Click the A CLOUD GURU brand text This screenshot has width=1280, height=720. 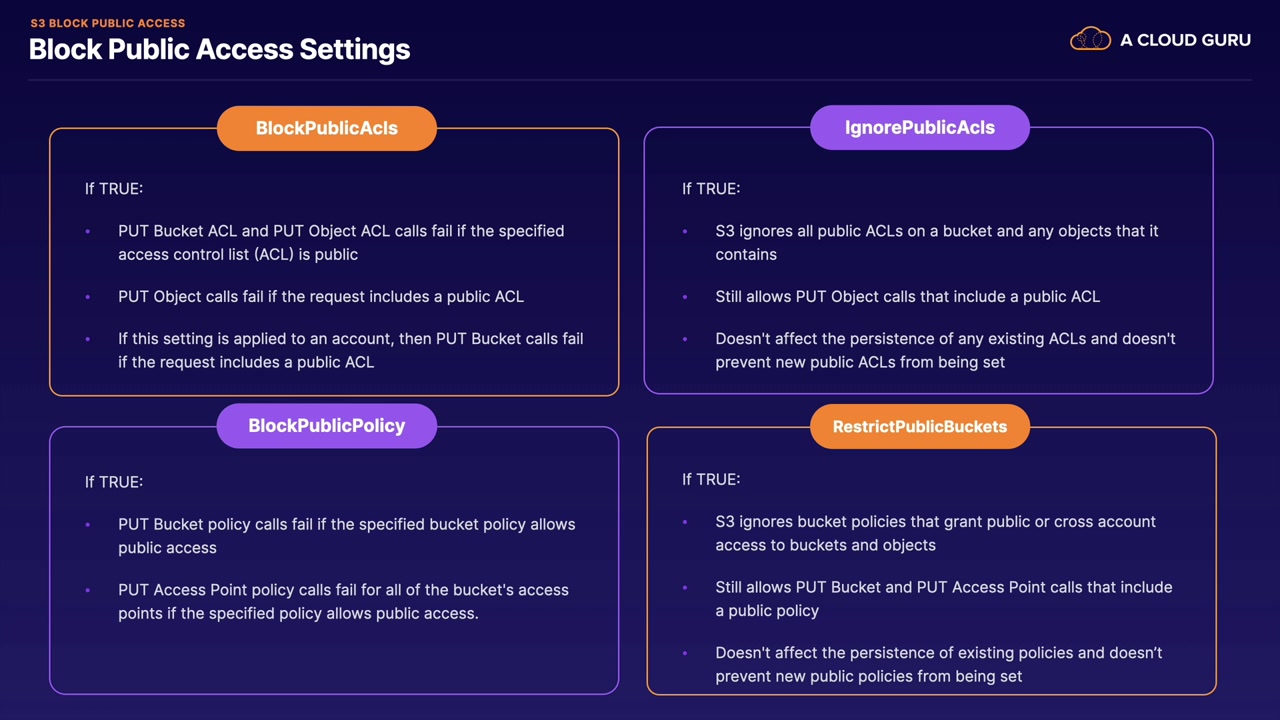coord(1185,40)
